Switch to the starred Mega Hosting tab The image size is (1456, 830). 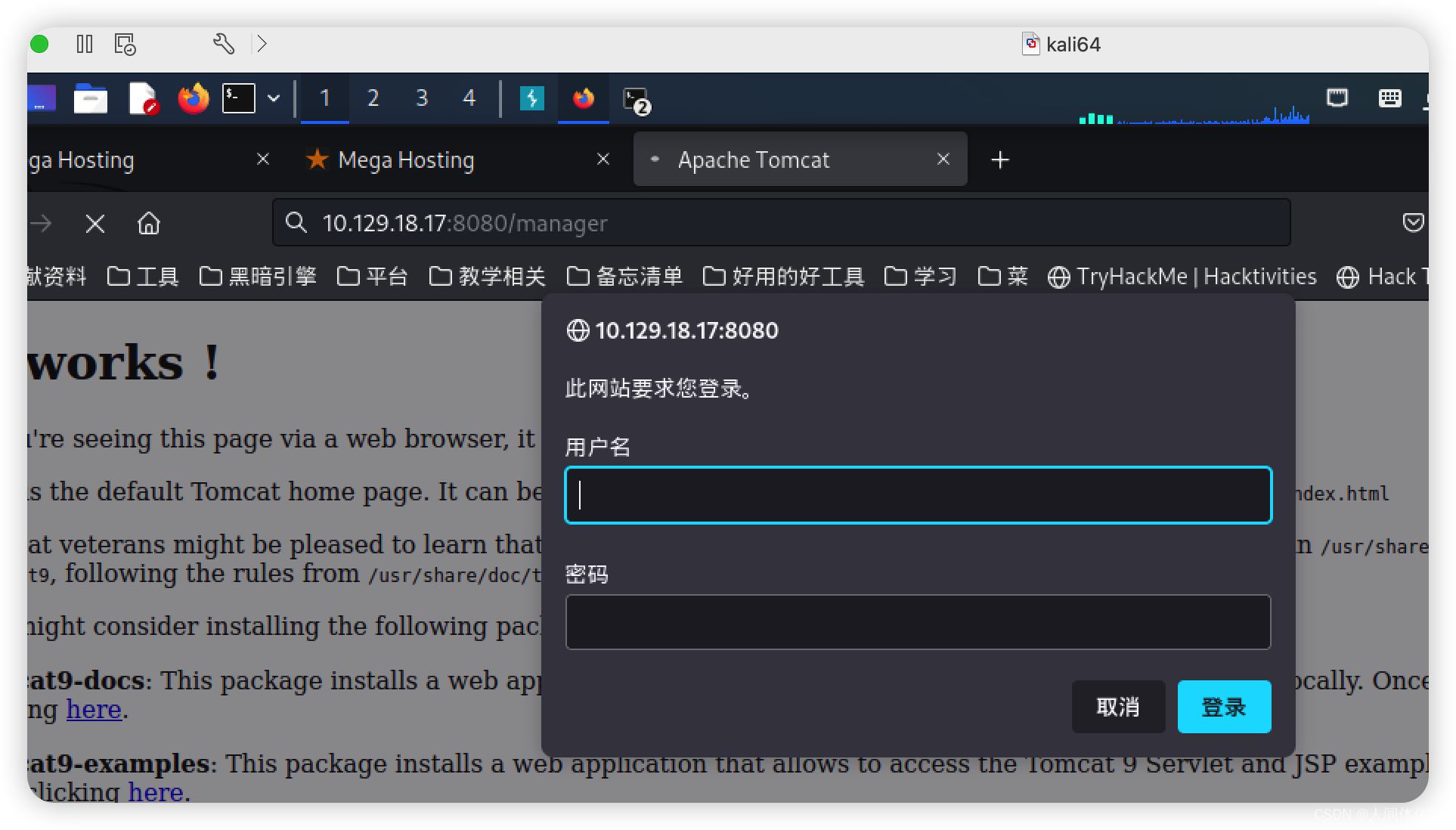point(405,159)
